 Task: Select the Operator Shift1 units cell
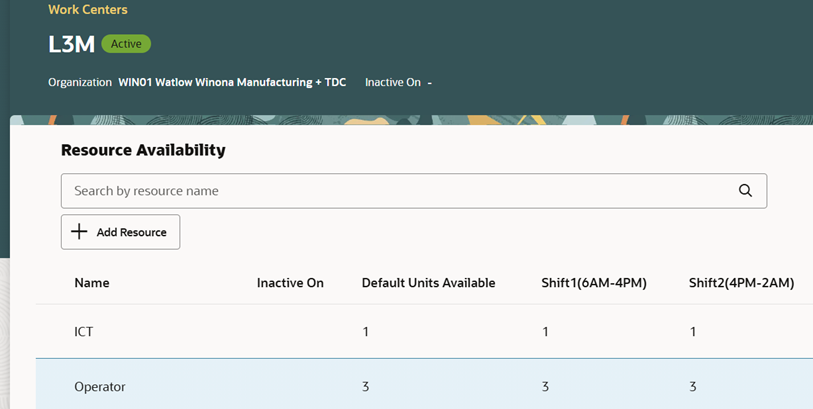coord(545,386)
